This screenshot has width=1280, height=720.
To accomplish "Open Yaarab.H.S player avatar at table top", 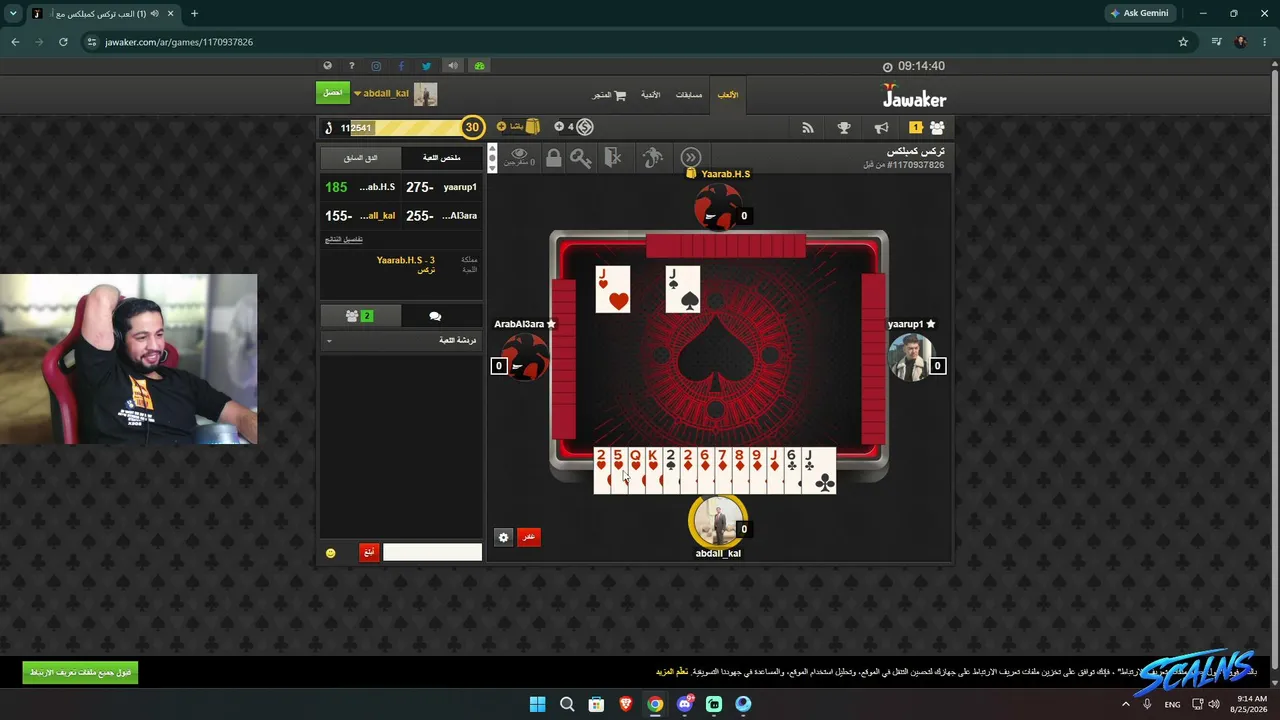I will click(x=717, y=209).
